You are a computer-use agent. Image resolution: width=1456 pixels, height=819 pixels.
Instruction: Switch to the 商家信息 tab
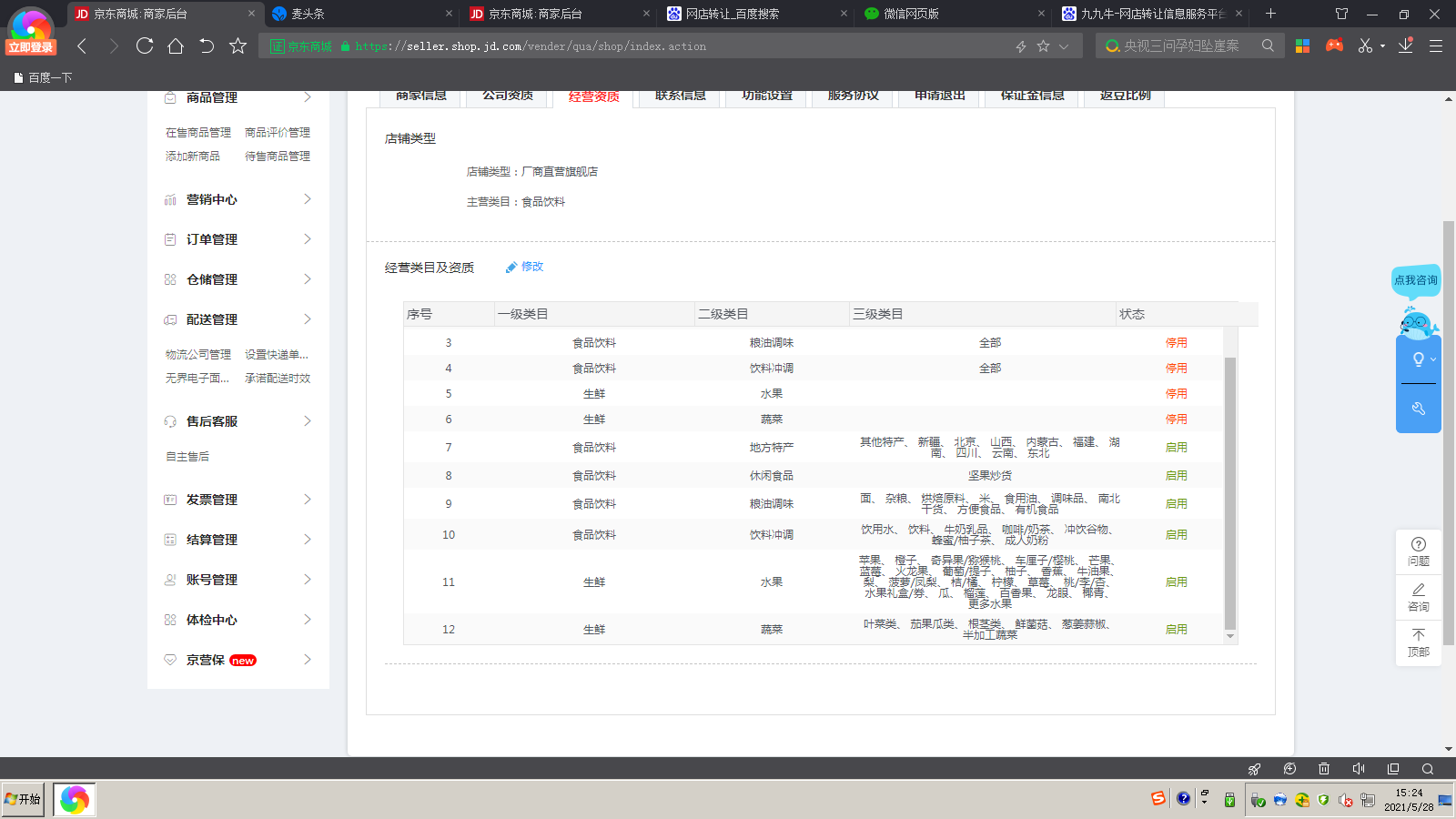coord(421,97)
